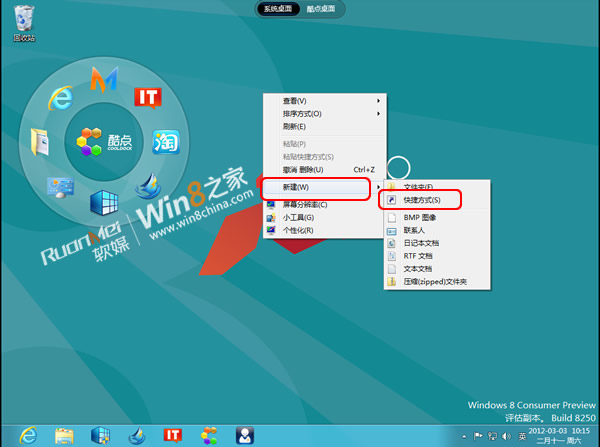Click the 个性化 personalize icon

tap(271, 230)
